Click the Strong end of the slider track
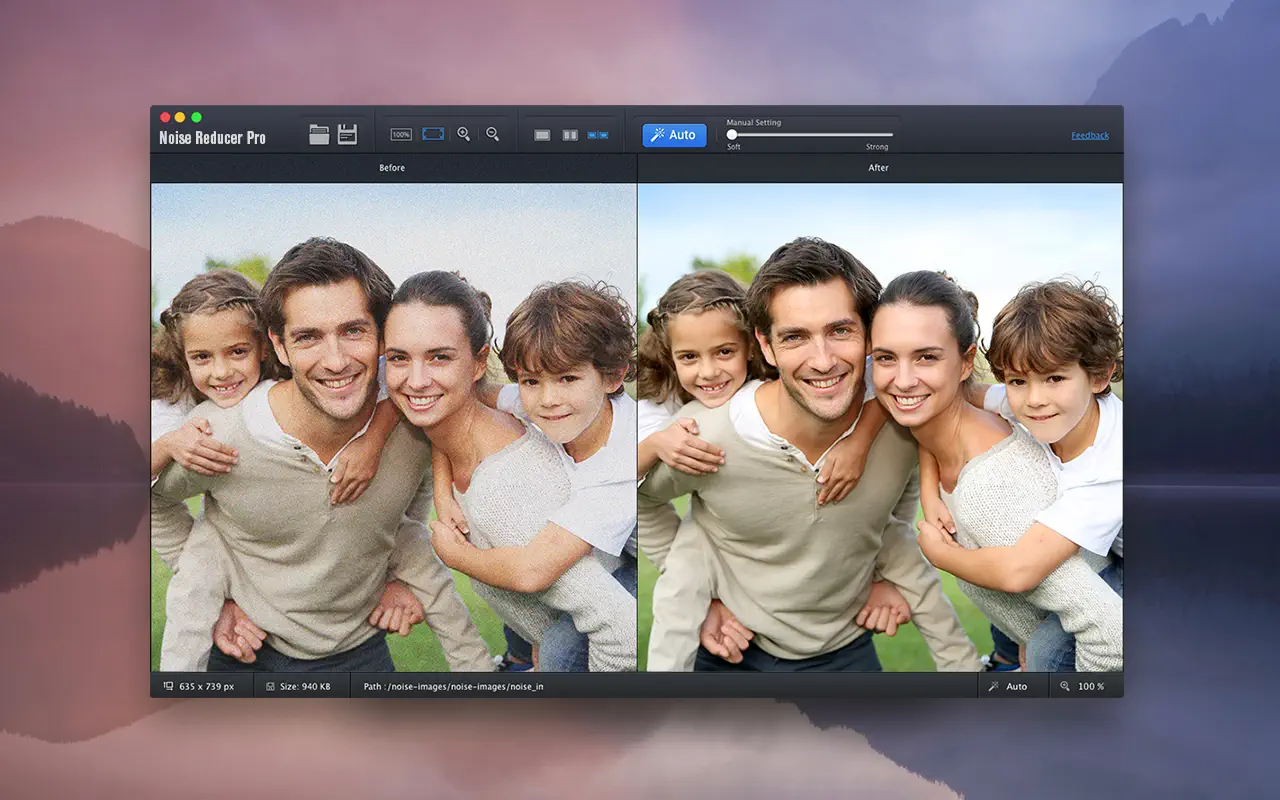 [888, 134]
